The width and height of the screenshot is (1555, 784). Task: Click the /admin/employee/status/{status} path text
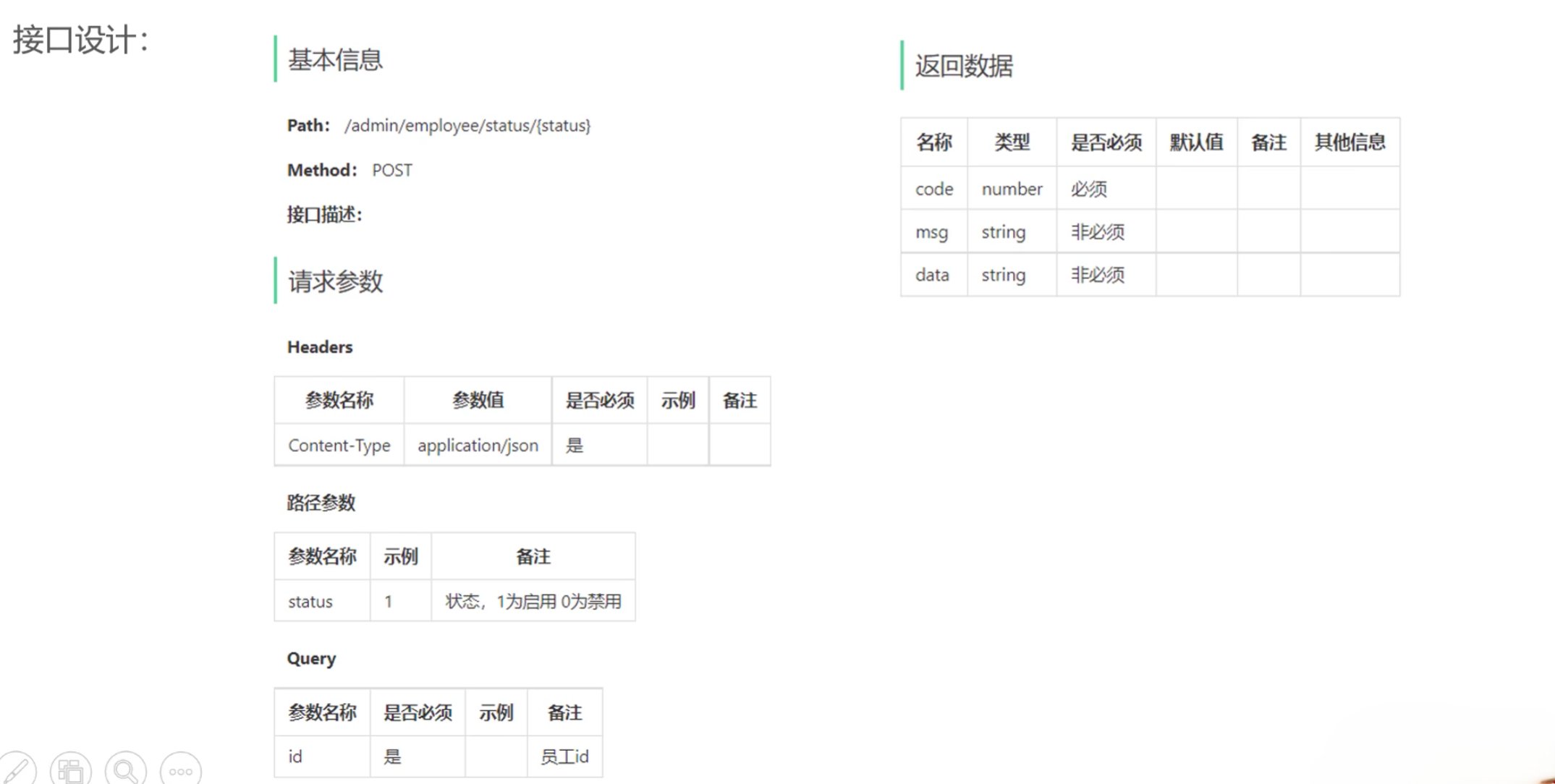tap(467, 126)
